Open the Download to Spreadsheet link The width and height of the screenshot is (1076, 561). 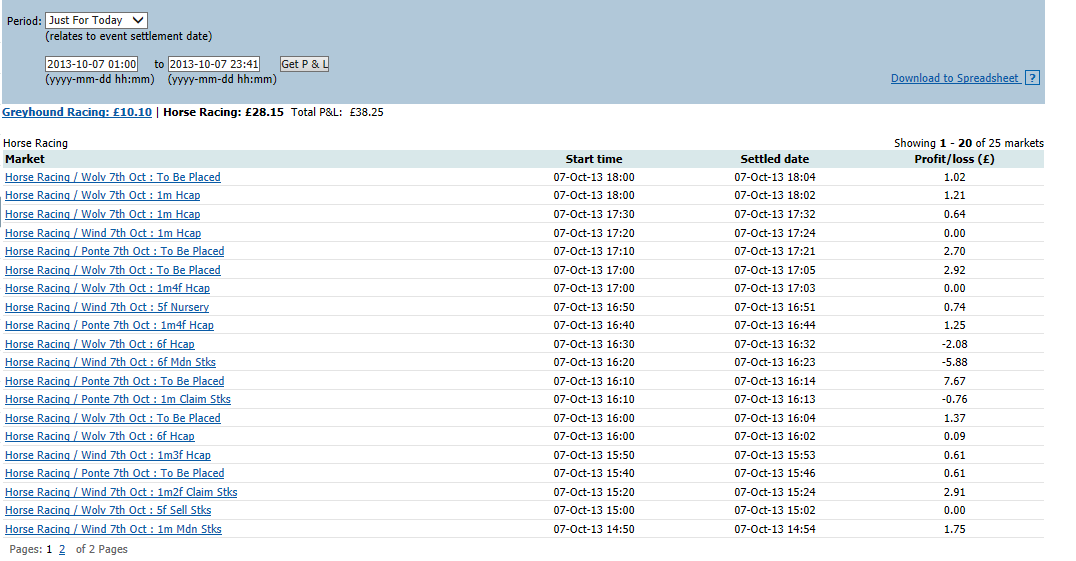[x=955, y=78]
